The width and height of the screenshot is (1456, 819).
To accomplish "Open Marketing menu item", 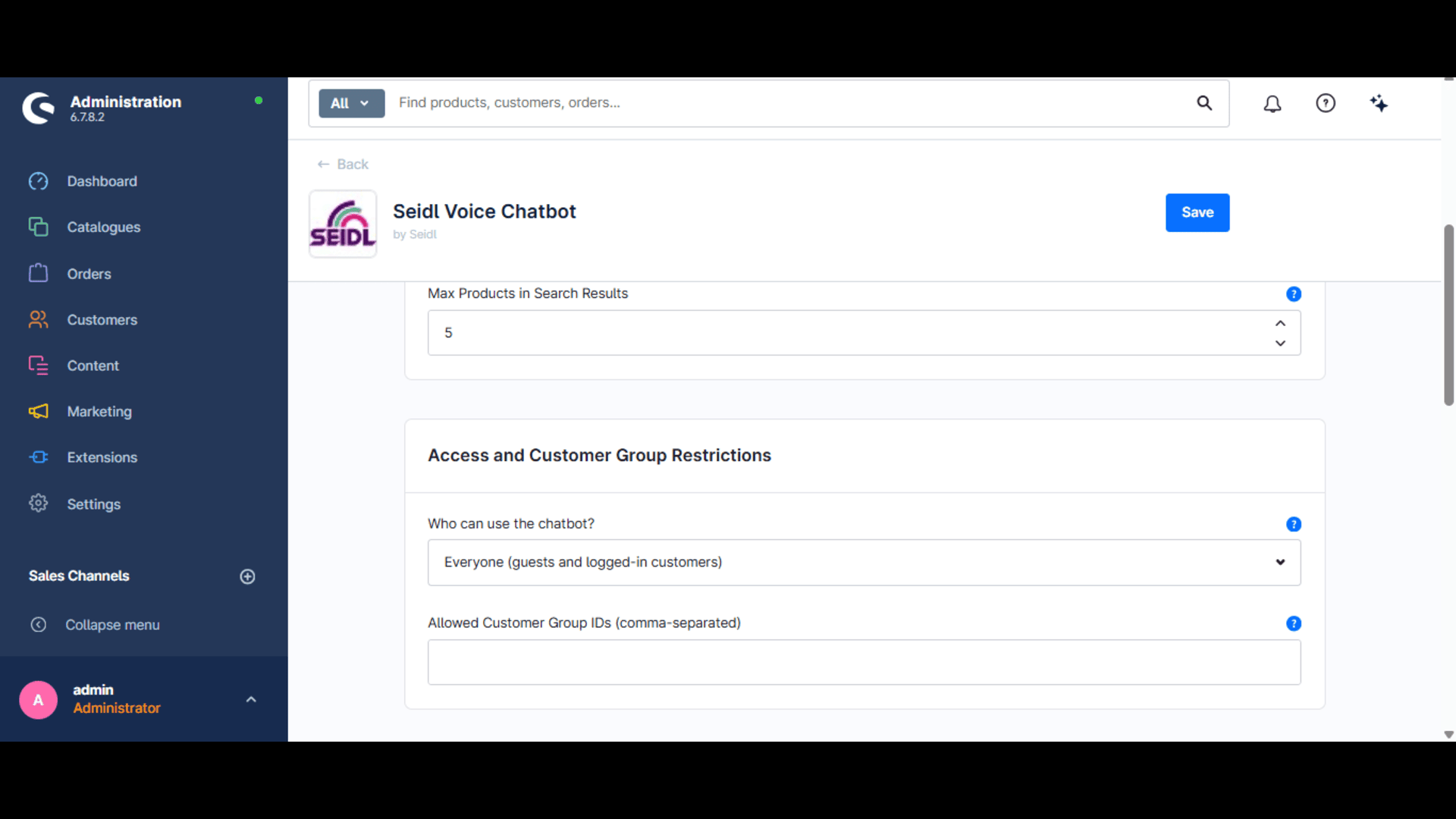I will 99,412.
